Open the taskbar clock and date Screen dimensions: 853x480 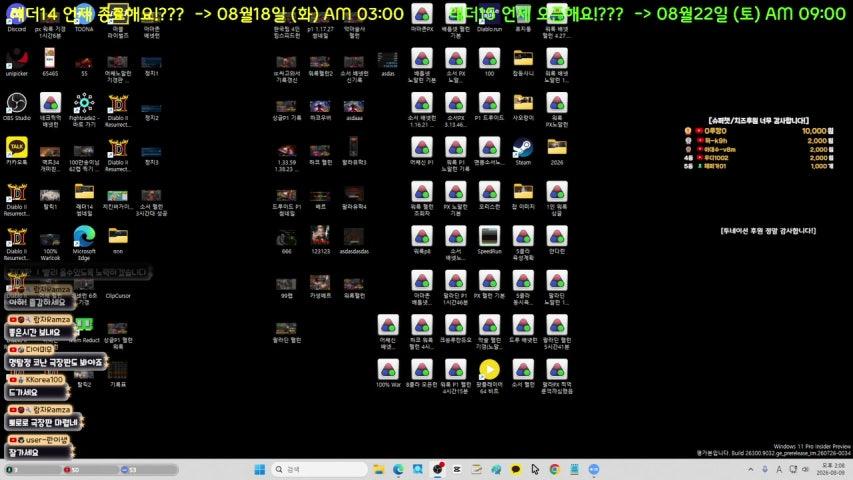[832, 469]
